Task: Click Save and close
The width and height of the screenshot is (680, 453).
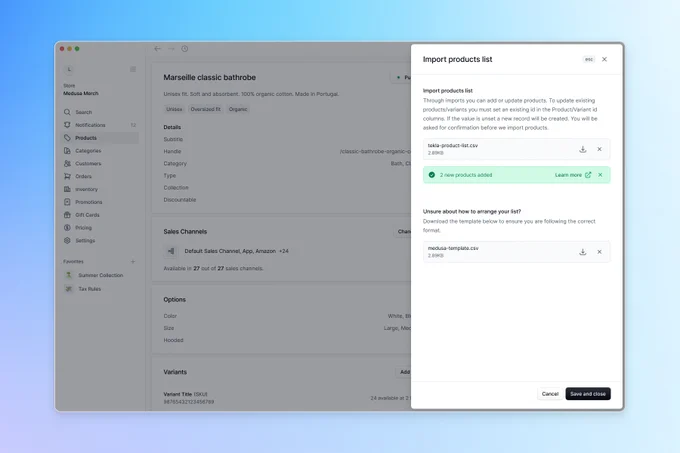Action: (x=588, y=394)
